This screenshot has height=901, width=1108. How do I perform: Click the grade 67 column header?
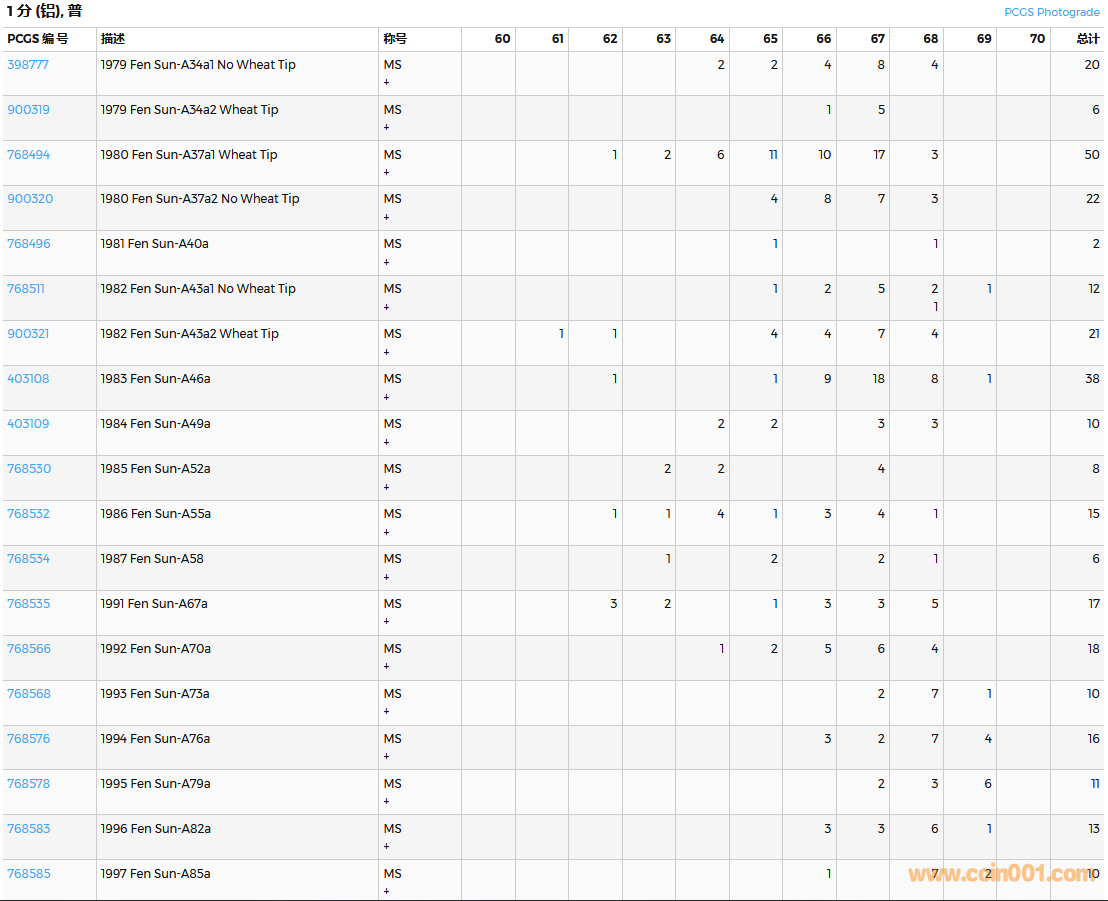[x=877, y=39]
